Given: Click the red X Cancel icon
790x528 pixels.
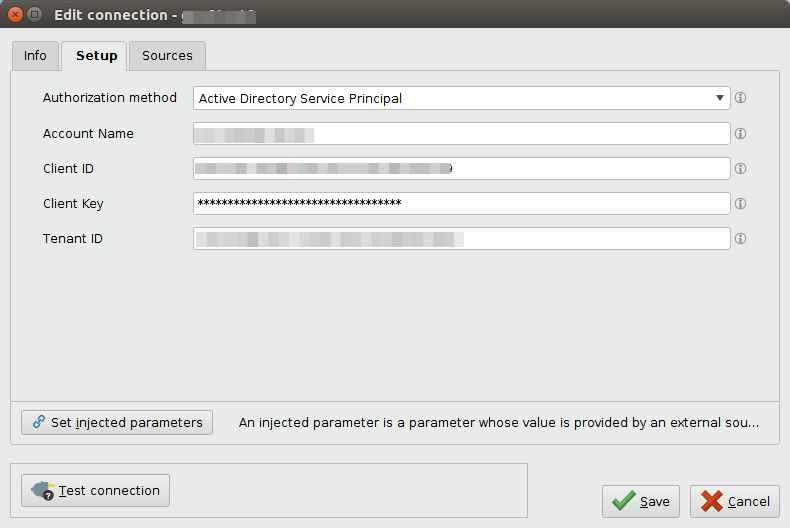Looking at the screenshot, I should coord(712,501).
